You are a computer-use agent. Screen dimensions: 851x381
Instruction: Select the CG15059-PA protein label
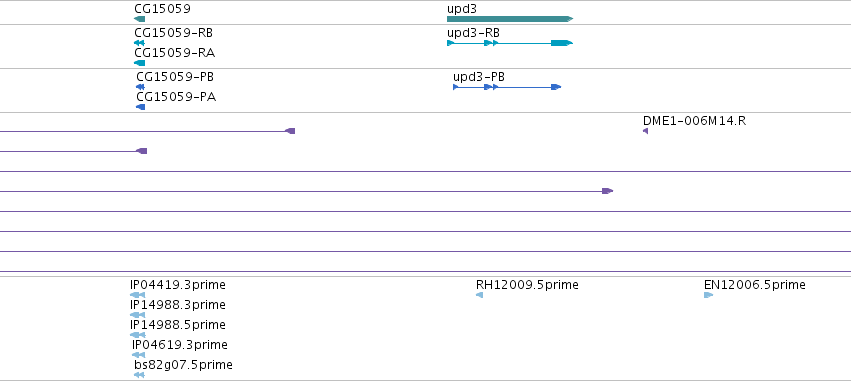click(x=176, y=97)
